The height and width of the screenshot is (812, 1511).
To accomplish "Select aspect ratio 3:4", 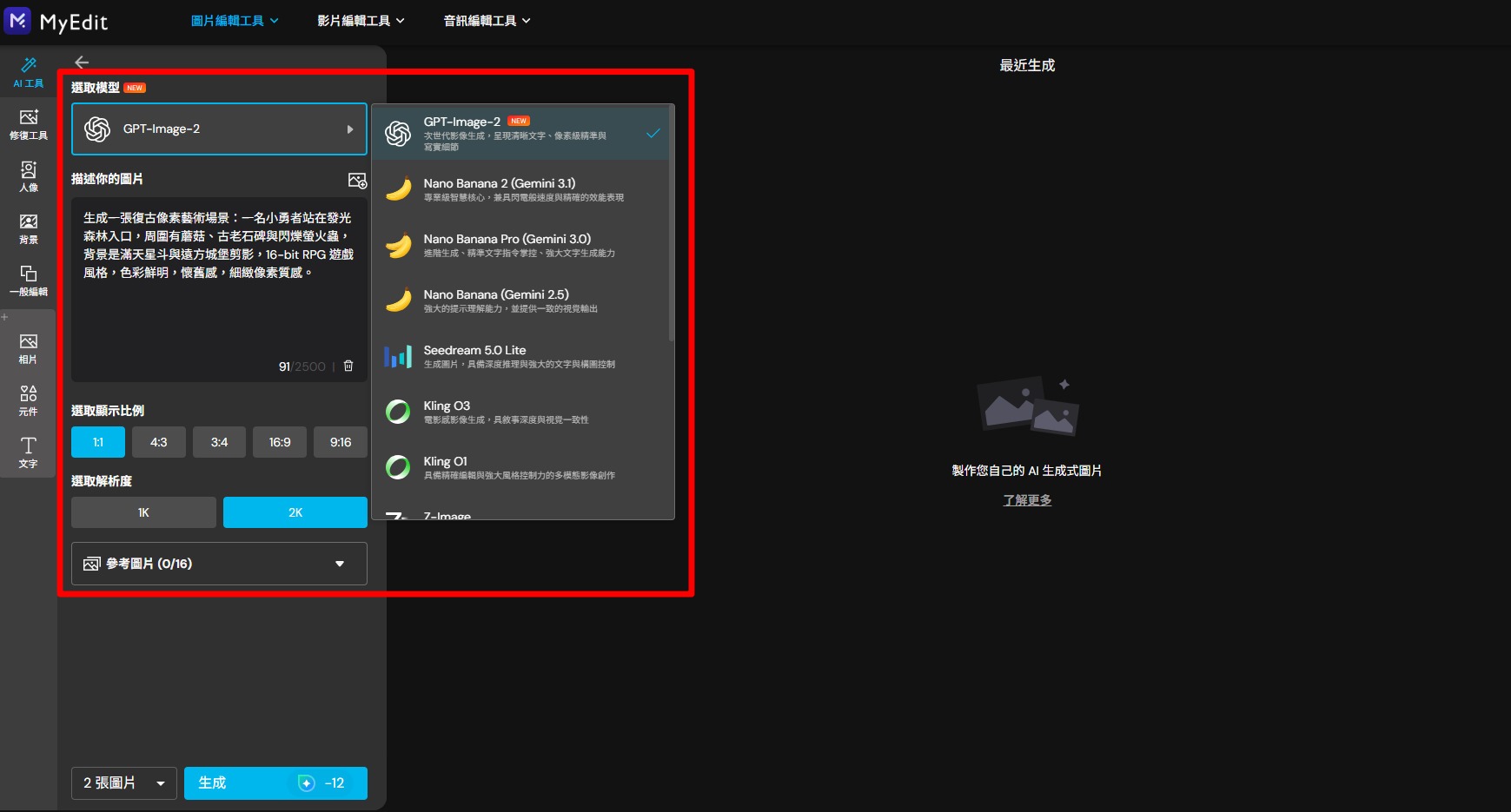I will pyautogui.click(x=219, y=442).
